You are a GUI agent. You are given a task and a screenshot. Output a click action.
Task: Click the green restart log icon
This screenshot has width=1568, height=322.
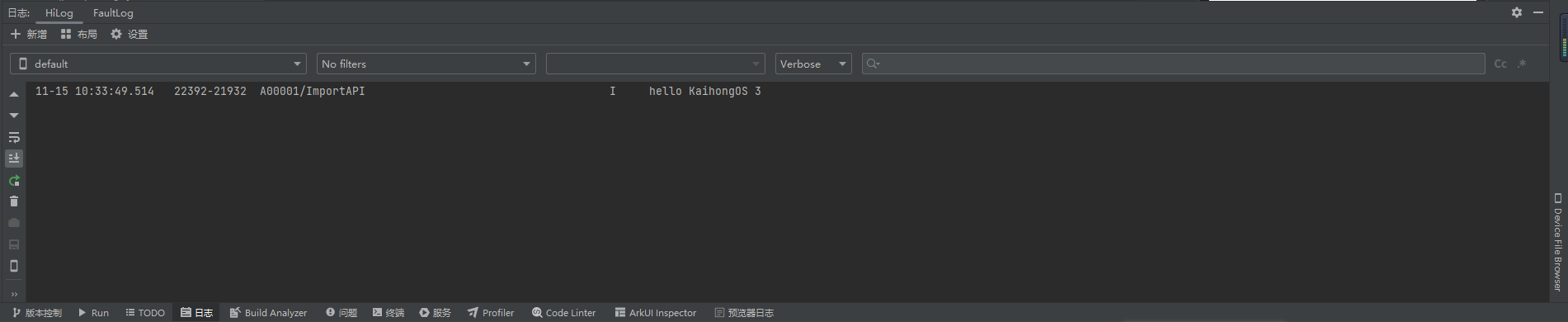(14, 180)
